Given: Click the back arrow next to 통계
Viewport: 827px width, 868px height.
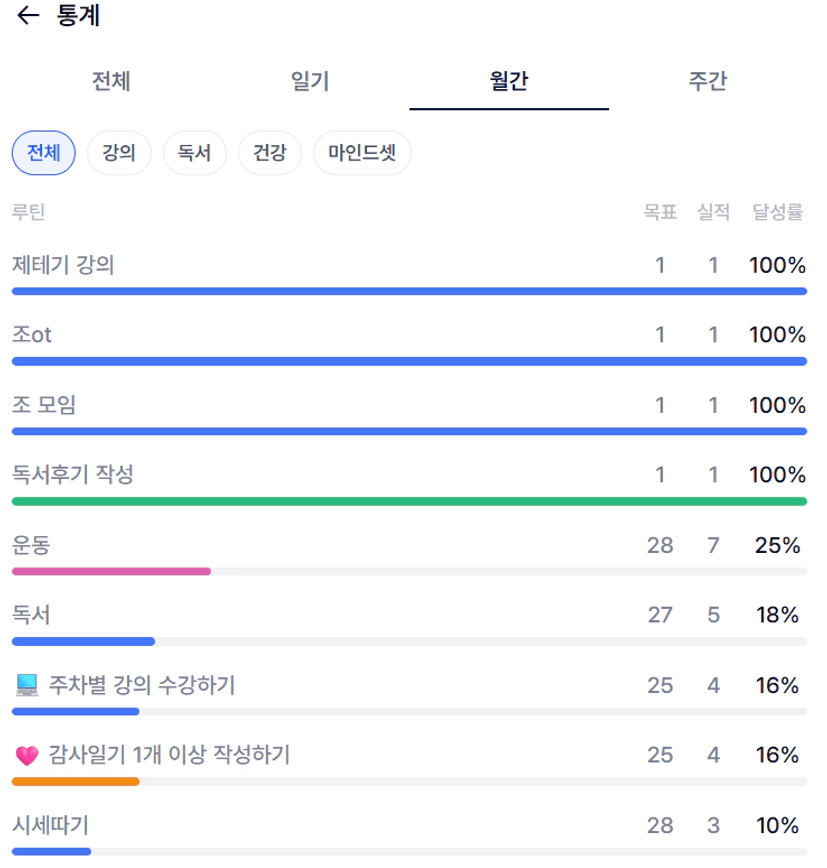Looking at the screenshot, I should pos(29,16).
